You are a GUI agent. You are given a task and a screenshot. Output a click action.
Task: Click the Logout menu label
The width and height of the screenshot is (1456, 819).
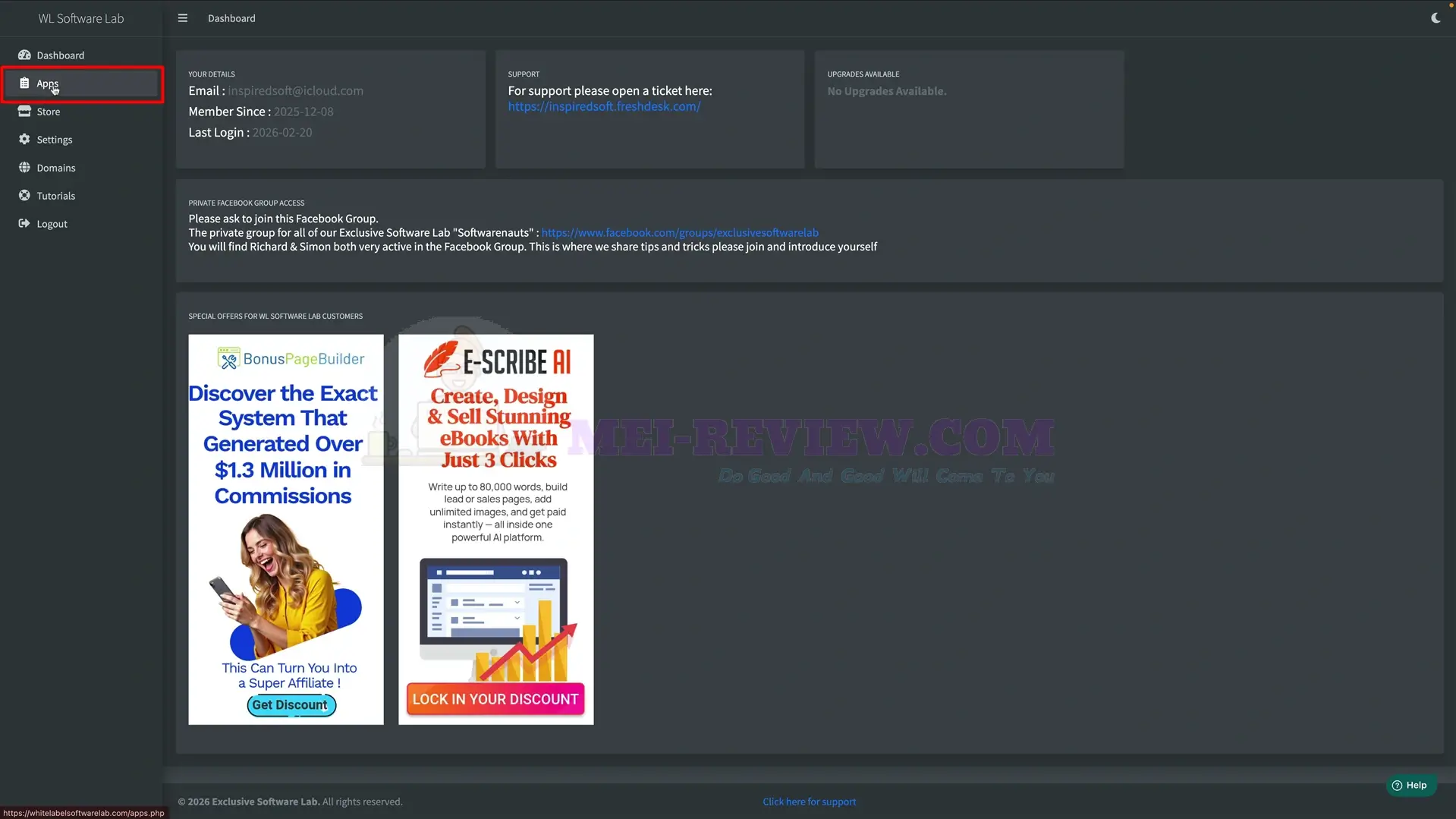tap(52, 224)
